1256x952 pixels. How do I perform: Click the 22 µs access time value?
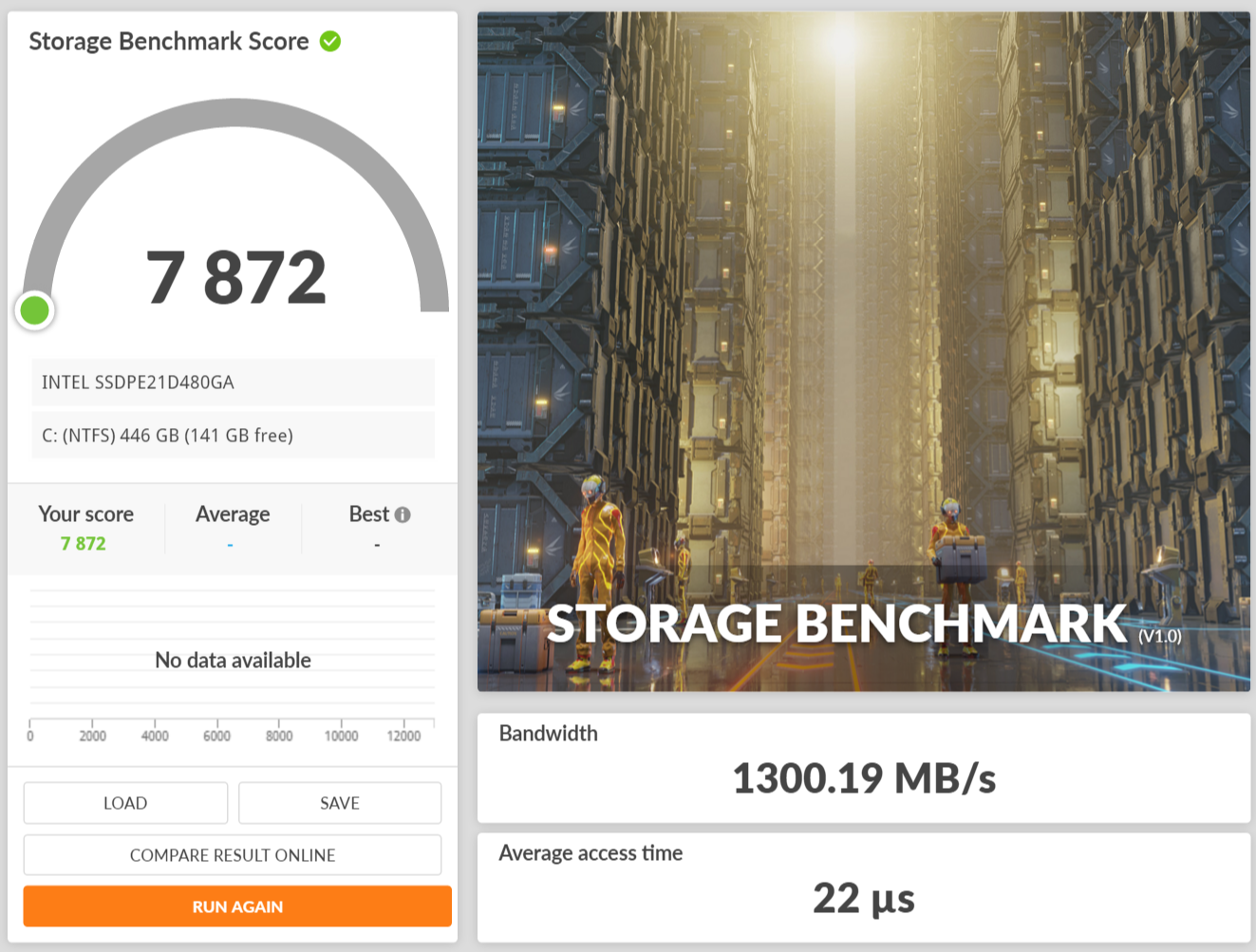tap(864, 898)
